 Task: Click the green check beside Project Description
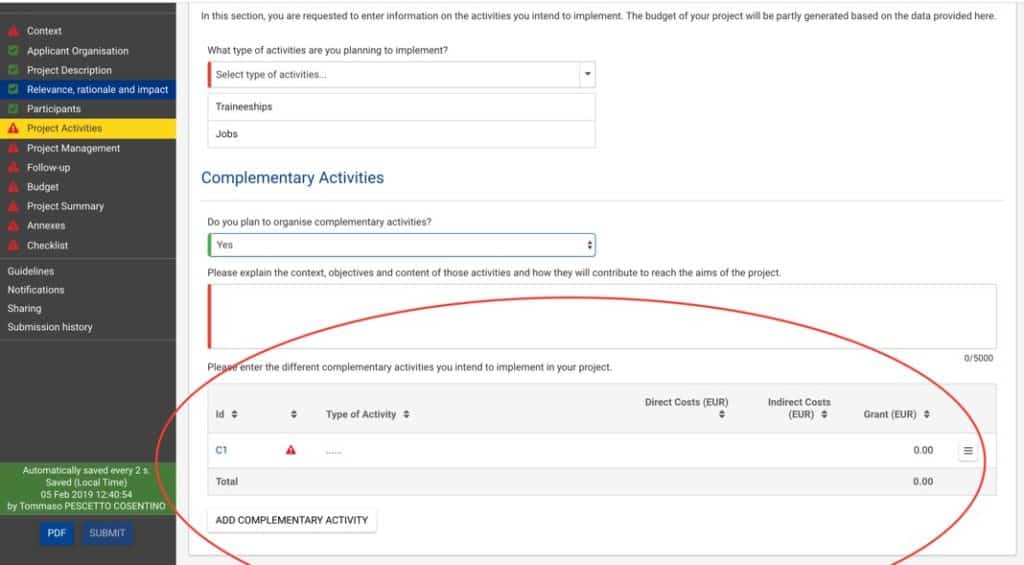13,70
